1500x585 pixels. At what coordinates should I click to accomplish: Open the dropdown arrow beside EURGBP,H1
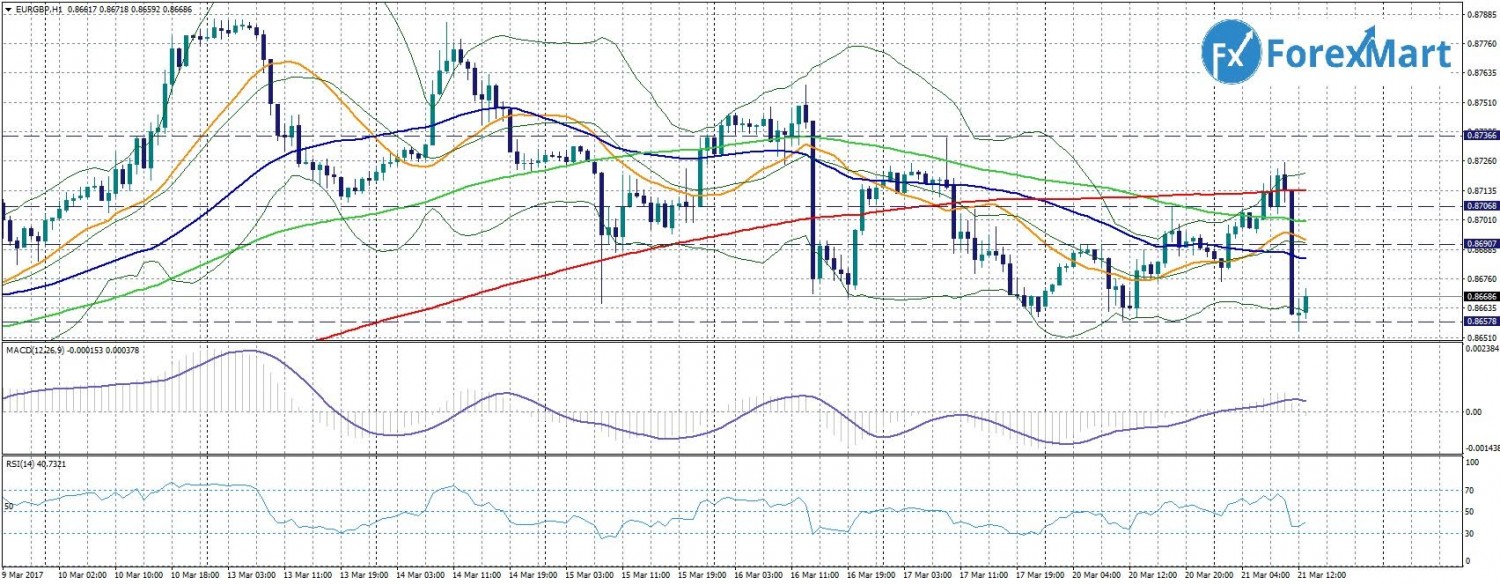click(8, 8)
